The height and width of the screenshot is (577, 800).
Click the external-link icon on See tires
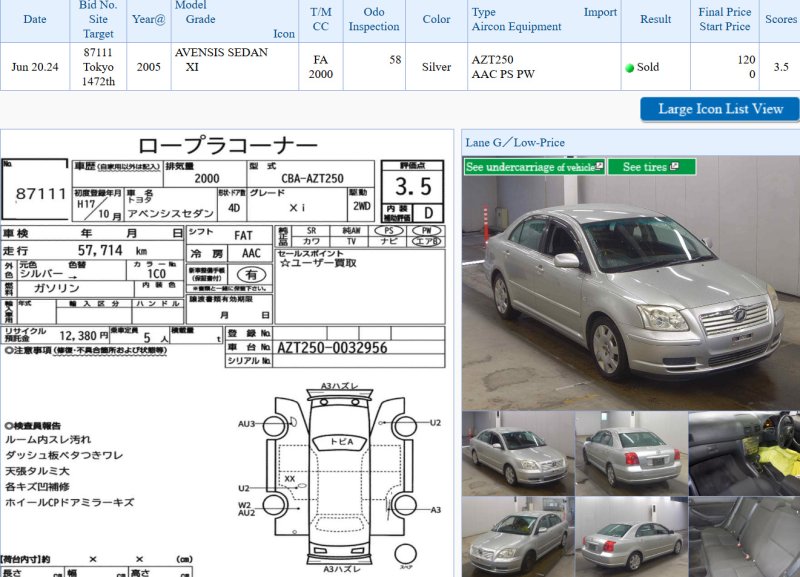675,167
